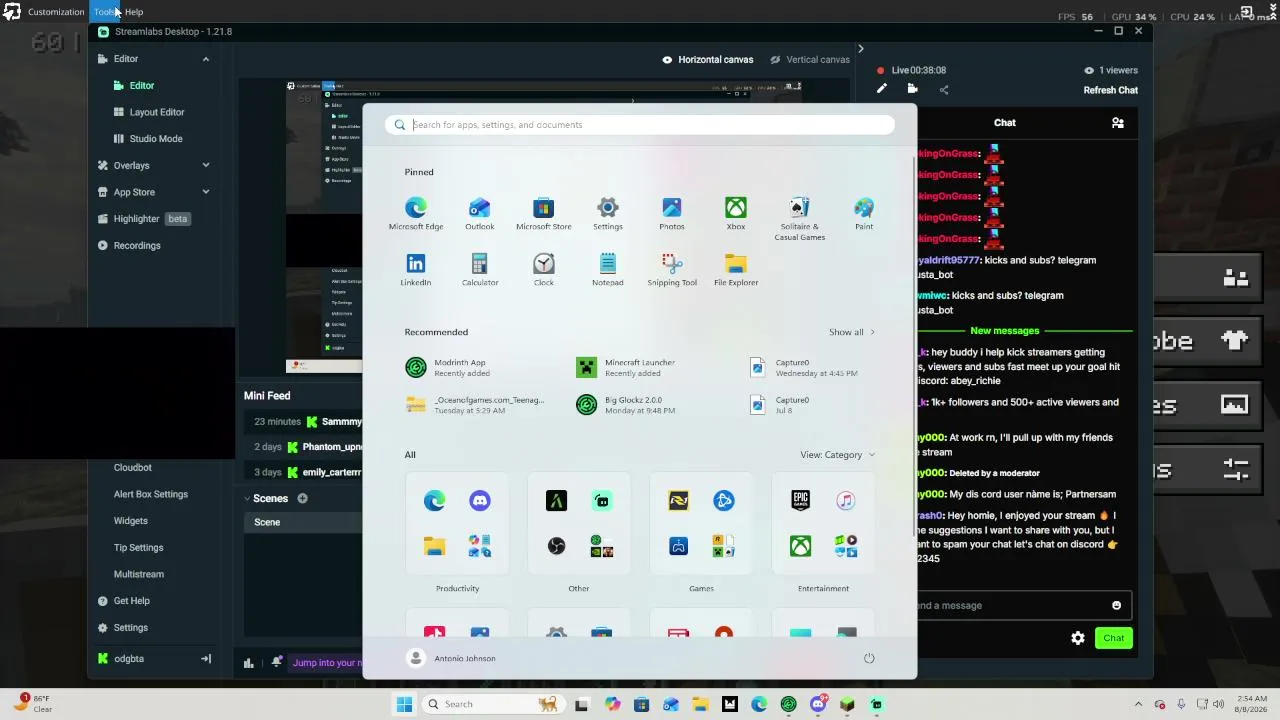Expand the App Store sidebar section
The width and height of the screenshot is (1280, 720).
[x=206, y=192]
